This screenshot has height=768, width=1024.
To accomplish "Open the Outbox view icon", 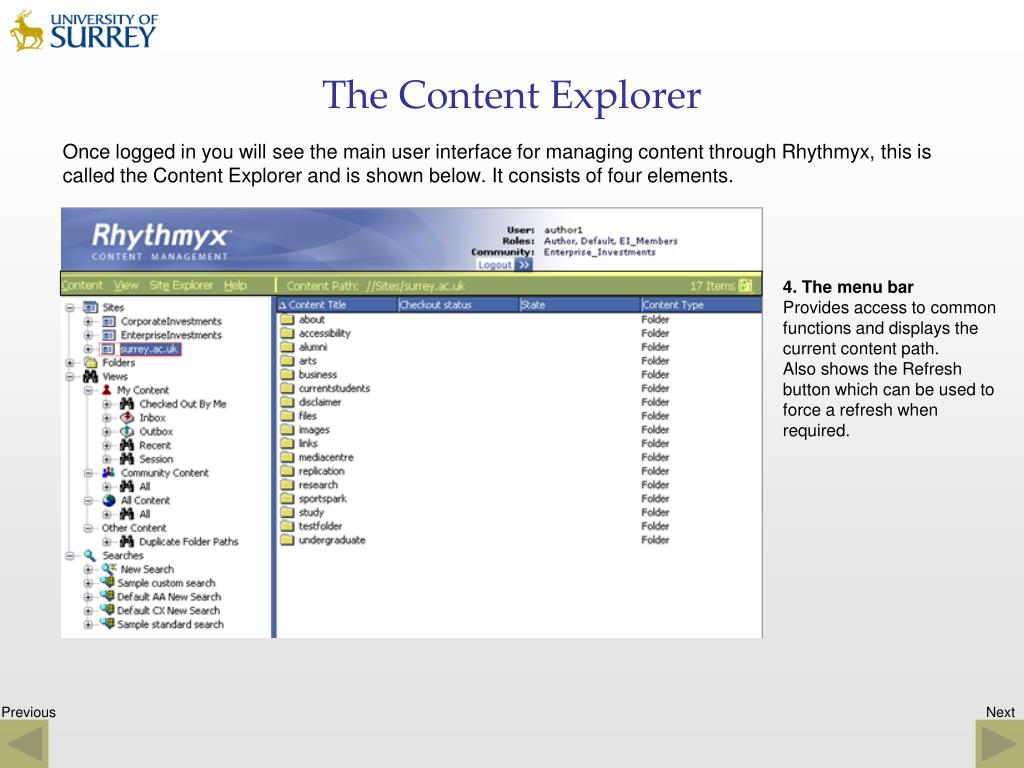I will (x=127, y=431).
